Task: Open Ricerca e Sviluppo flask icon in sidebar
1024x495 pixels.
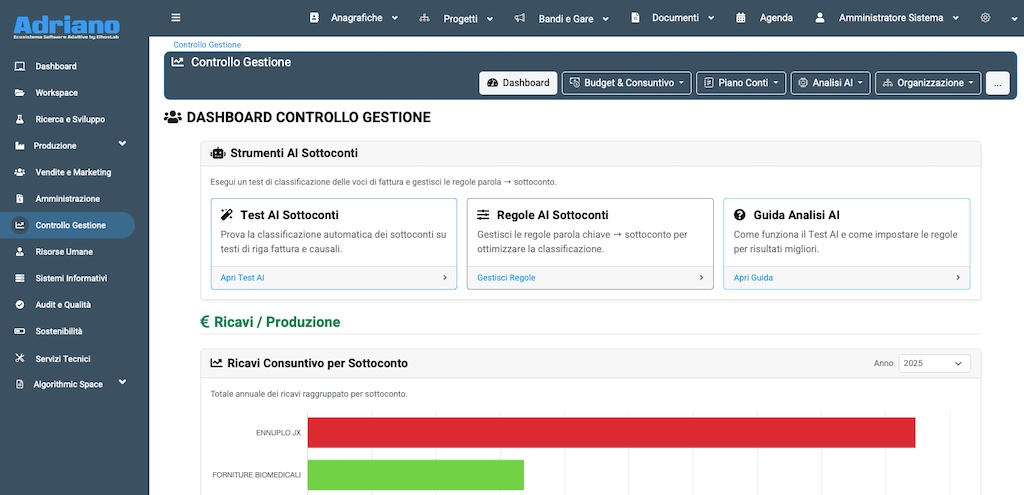Action: point(20,119)
